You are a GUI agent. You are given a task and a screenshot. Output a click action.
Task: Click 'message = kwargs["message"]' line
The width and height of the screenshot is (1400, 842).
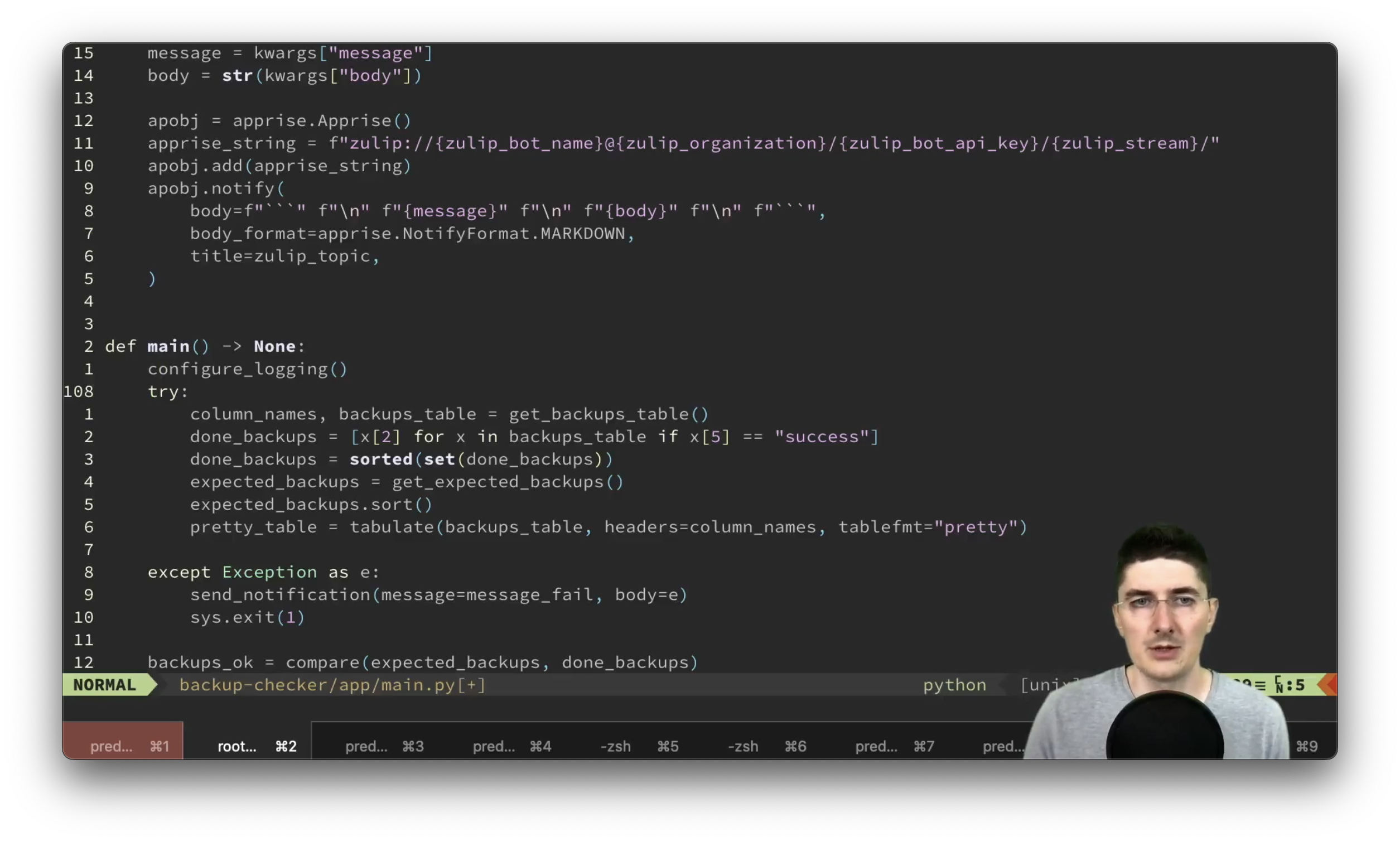click(x=290, y=53)
